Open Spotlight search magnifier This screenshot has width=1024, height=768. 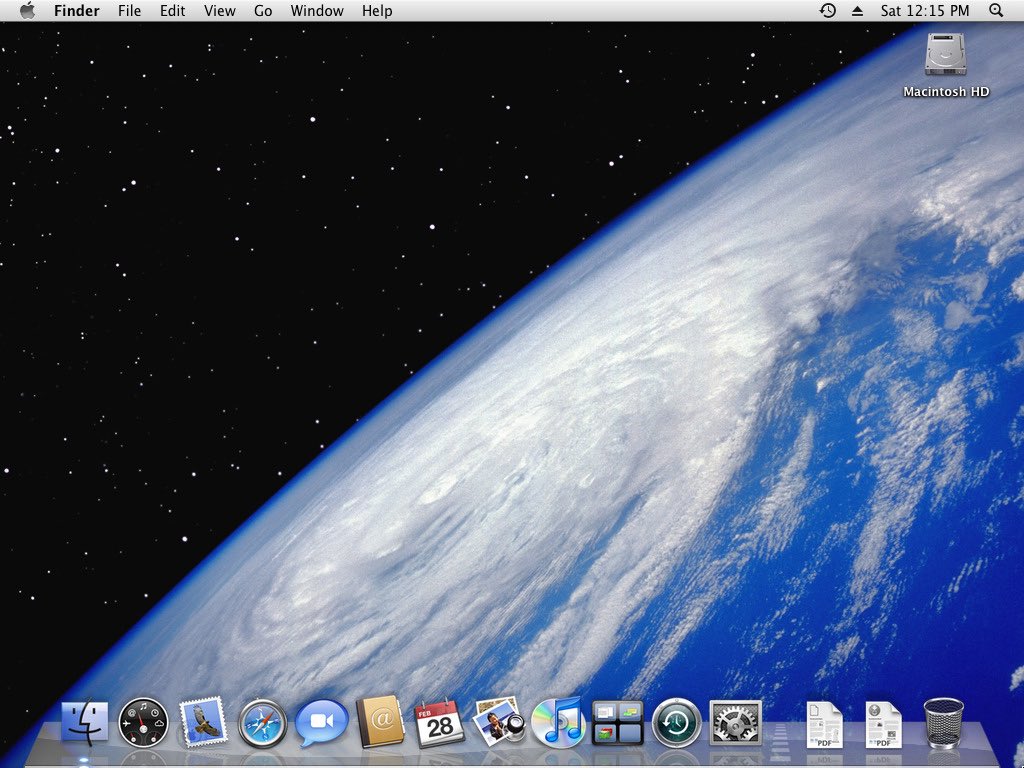(996, 10)
